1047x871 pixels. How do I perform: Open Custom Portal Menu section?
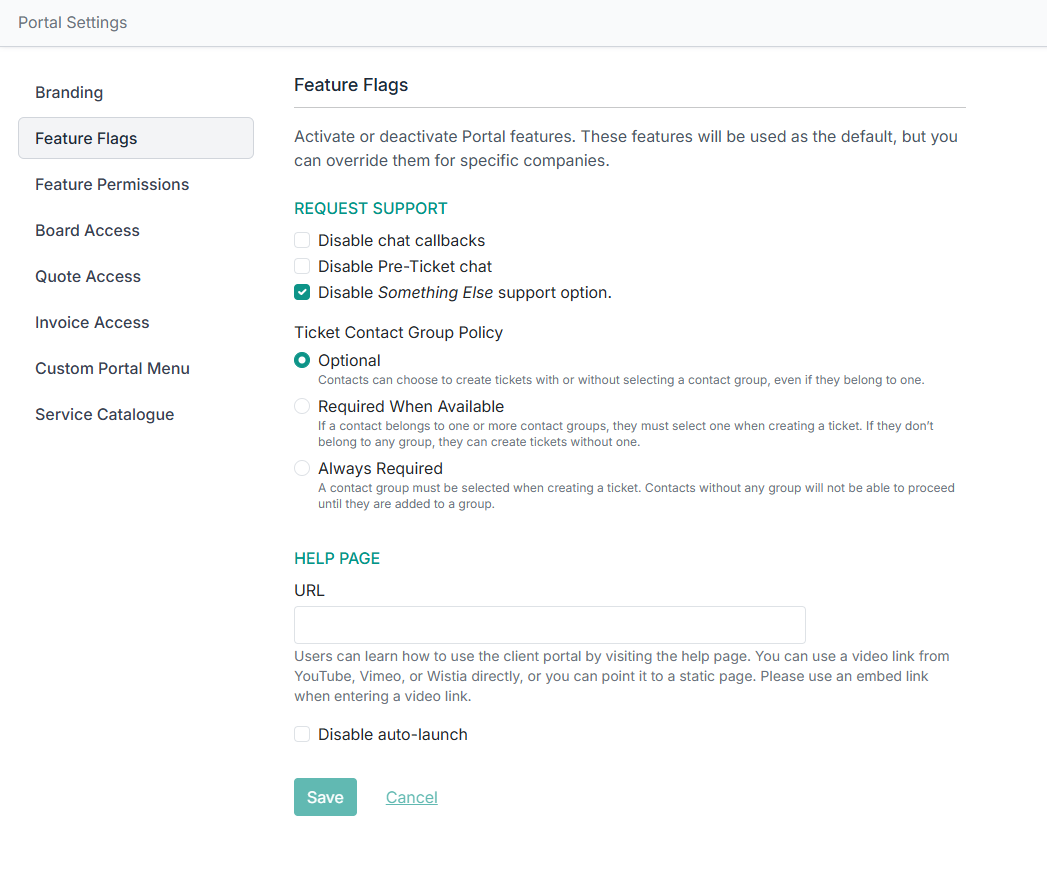(112, 369)
